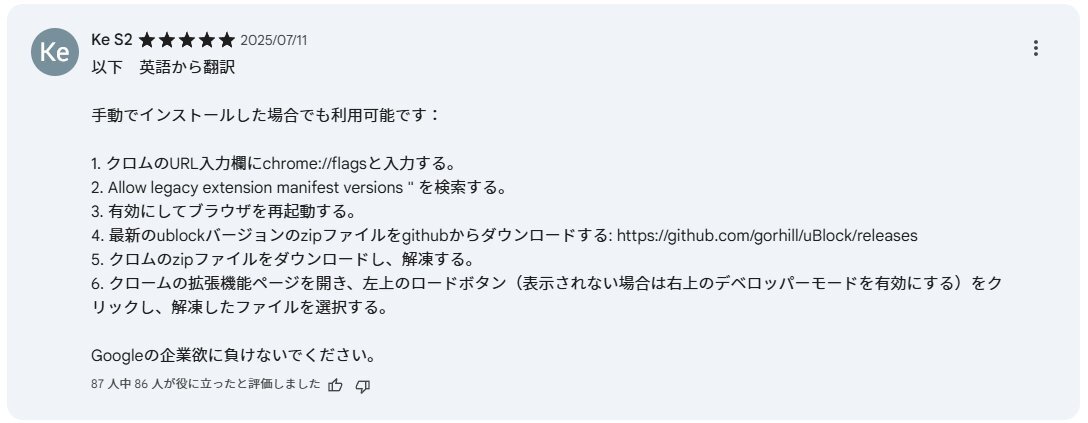Click the step 3 browser restart line

[232, 212]
